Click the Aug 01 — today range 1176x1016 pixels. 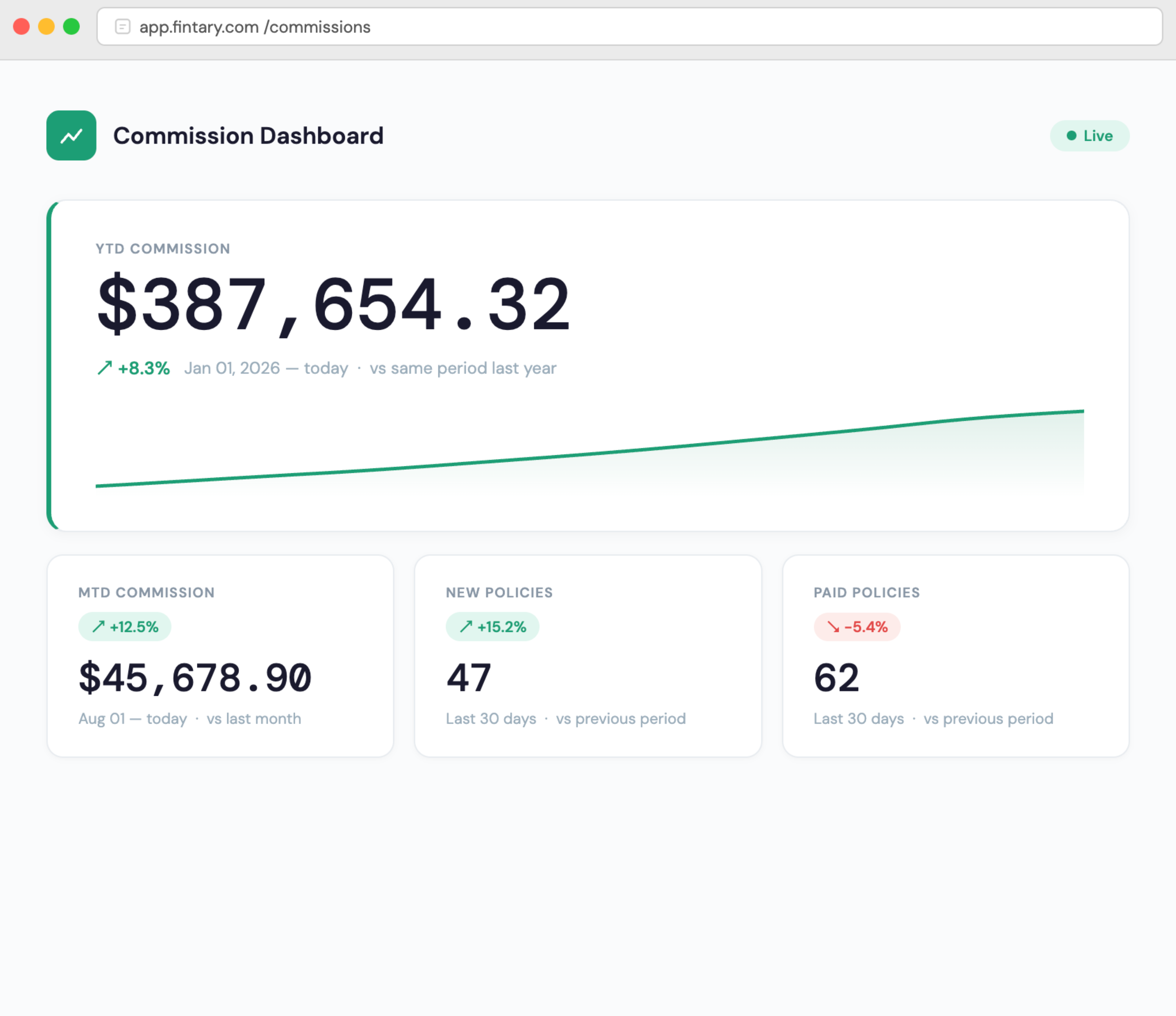click(x=132, y=718)
